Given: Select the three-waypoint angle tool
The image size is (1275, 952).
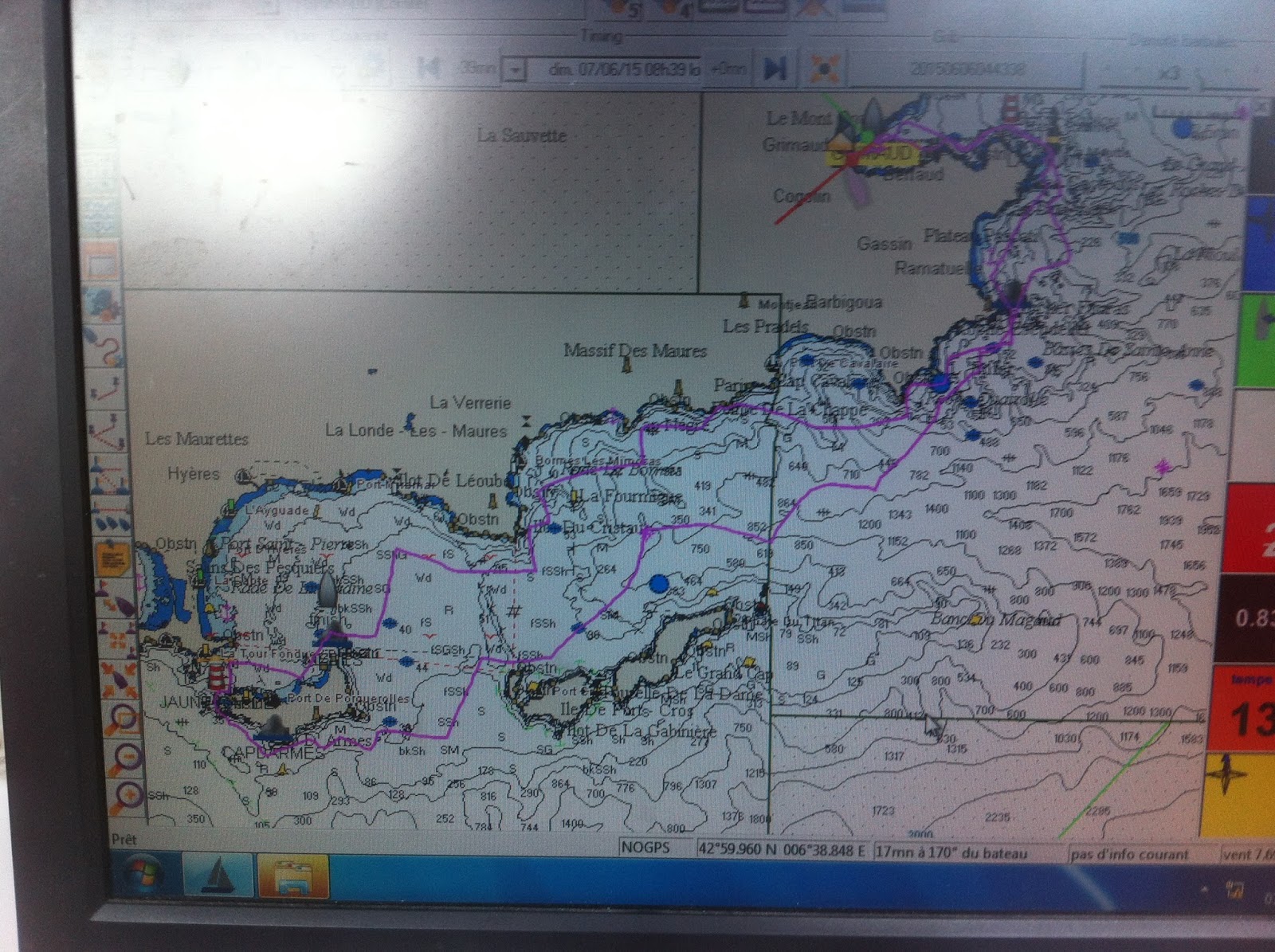Looking at the screenshot, I should click(108, 431).
